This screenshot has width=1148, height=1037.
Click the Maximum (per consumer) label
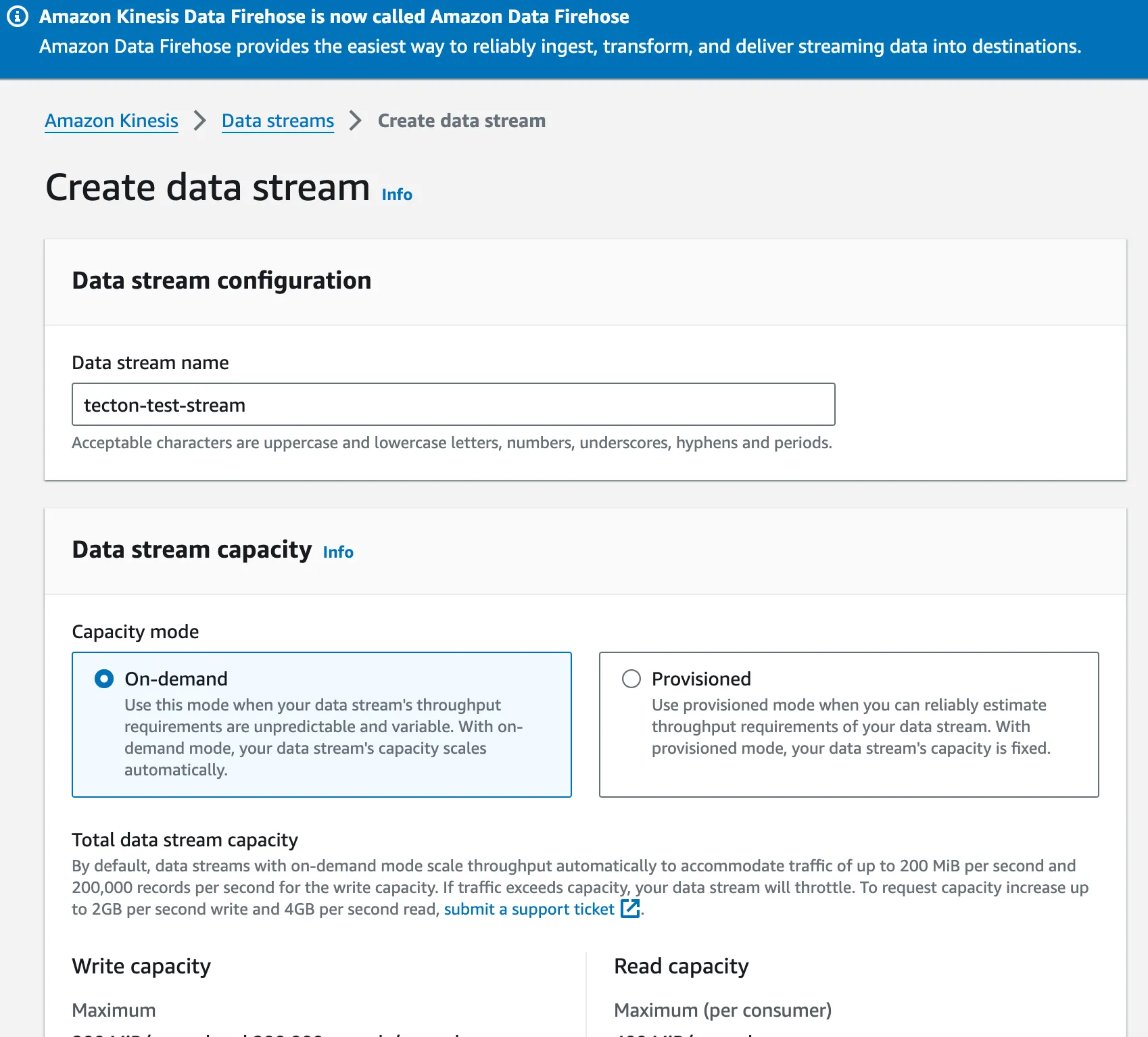click(x=723, y=1010)
